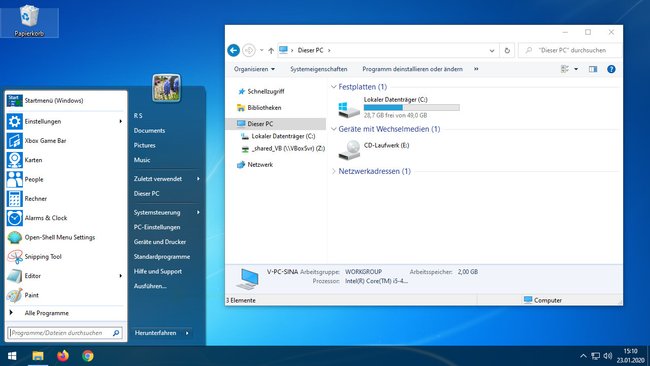Screen dimensions: 650x366
Task: Open address bar history dropdown
Action: pyautogui.click(x=492, y=51)
